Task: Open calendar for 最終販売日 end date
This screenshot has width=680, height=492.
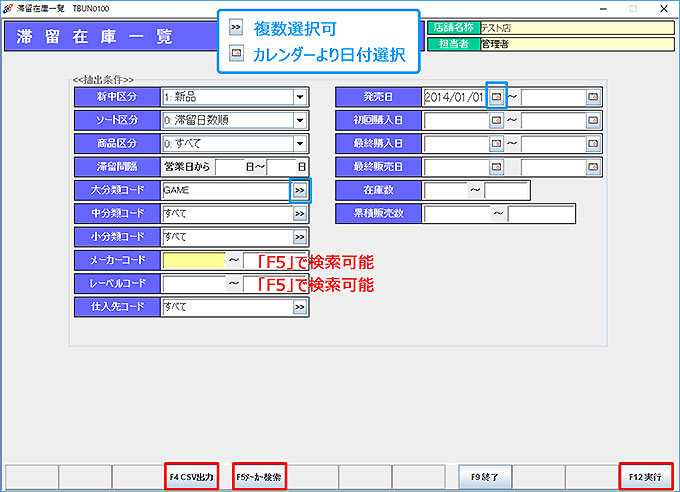Action: point(593,167)
